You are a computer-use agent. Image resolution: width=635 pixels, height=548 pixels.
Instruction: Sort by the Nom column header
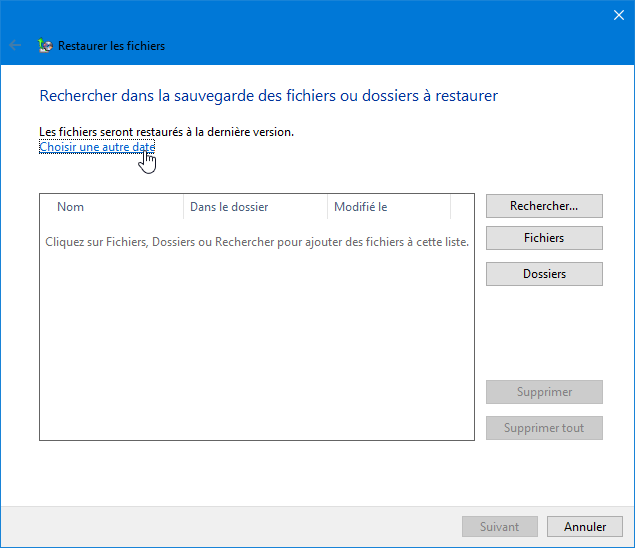pos(111,207)
